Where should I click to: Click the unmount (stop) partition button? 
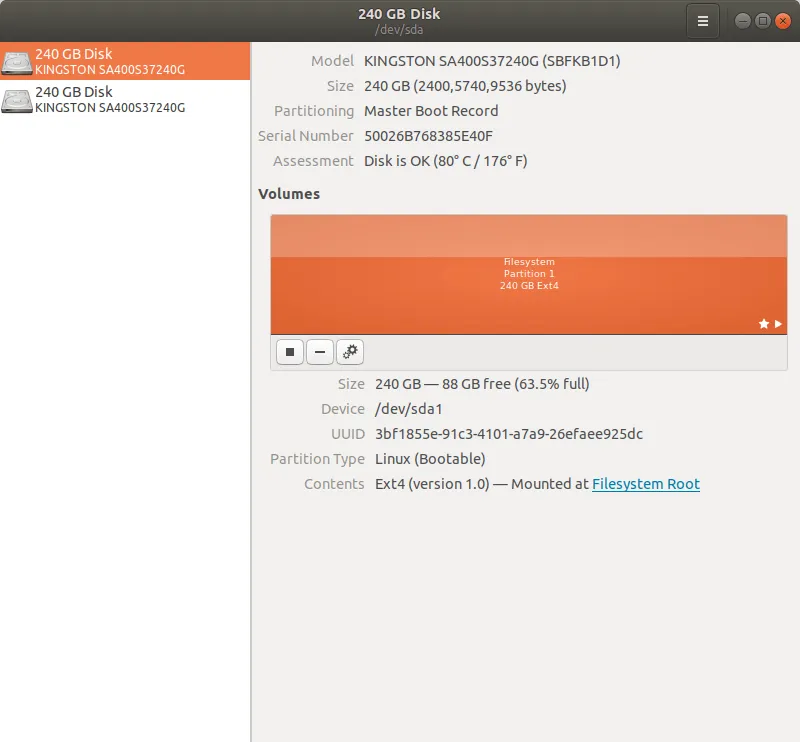(x=290, y=352)
